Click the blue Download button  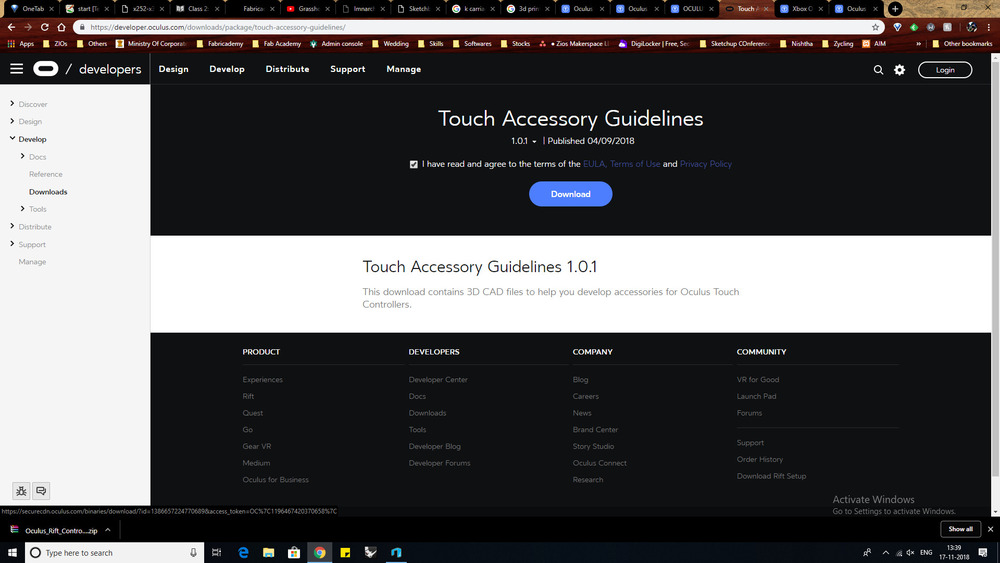571,194
